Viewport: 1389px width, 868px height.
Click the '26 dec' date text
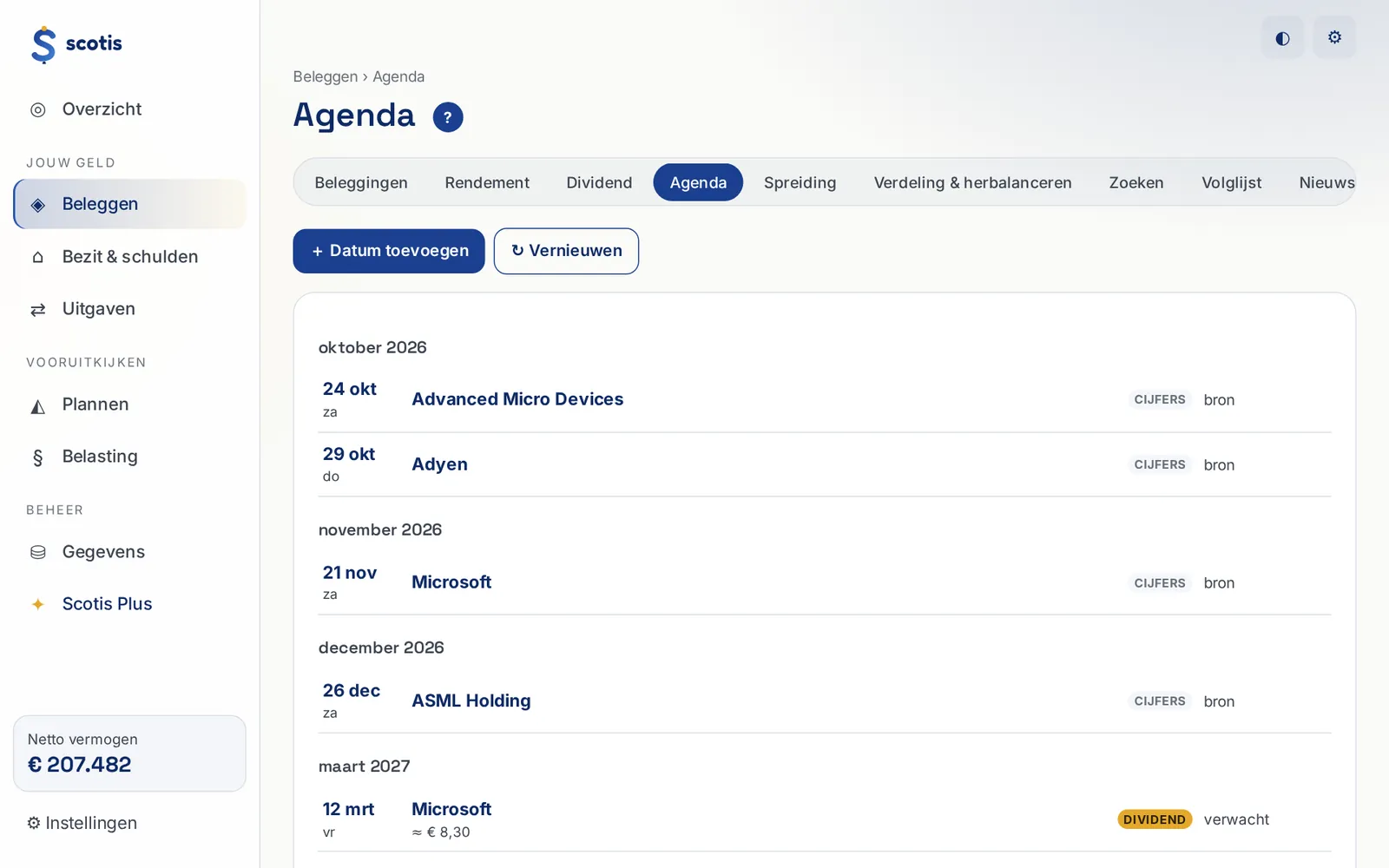coord(352,691)
